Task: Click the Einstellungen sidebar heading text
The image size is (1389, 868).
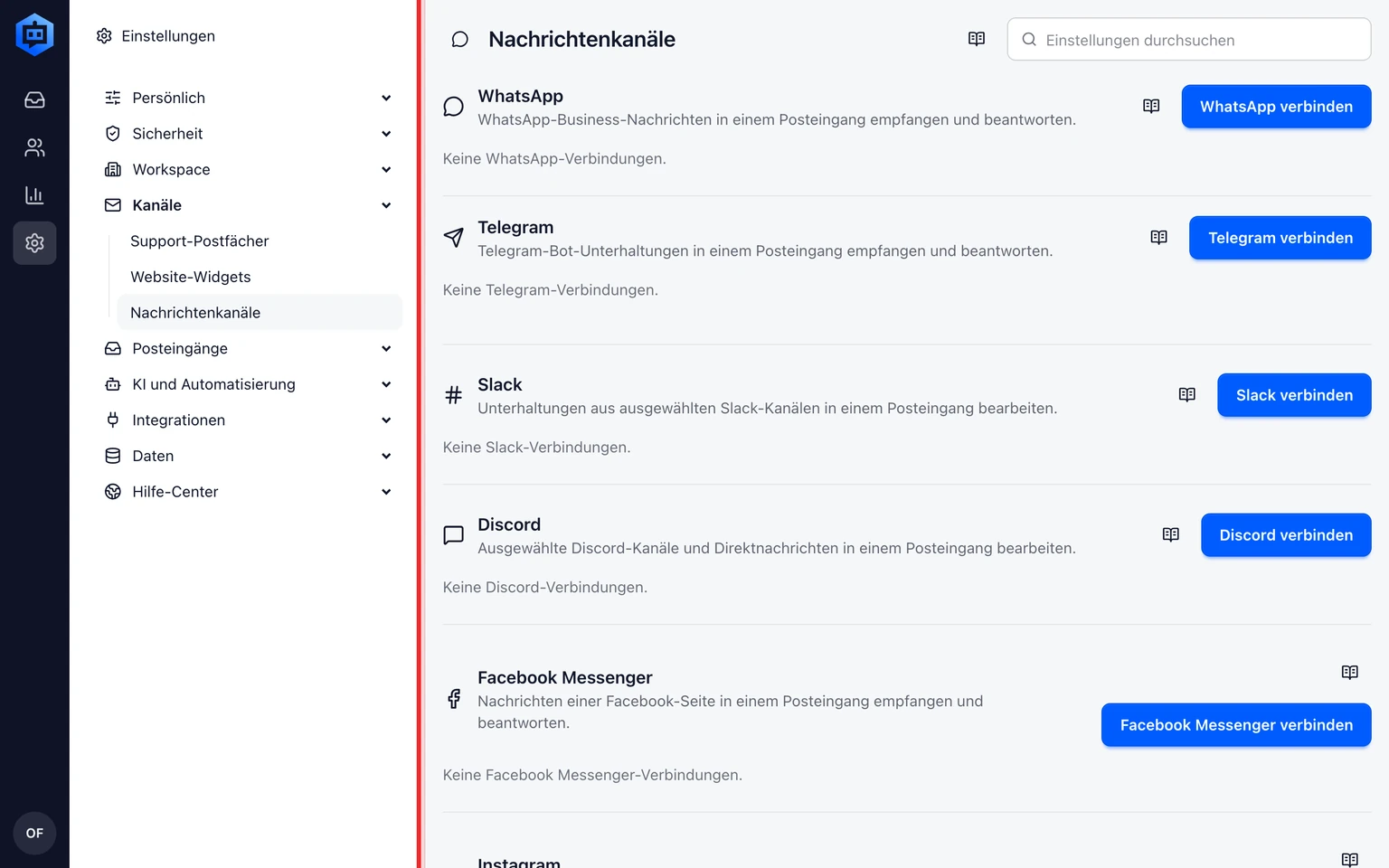Action: pyautogui.click(x=168, y=36)
